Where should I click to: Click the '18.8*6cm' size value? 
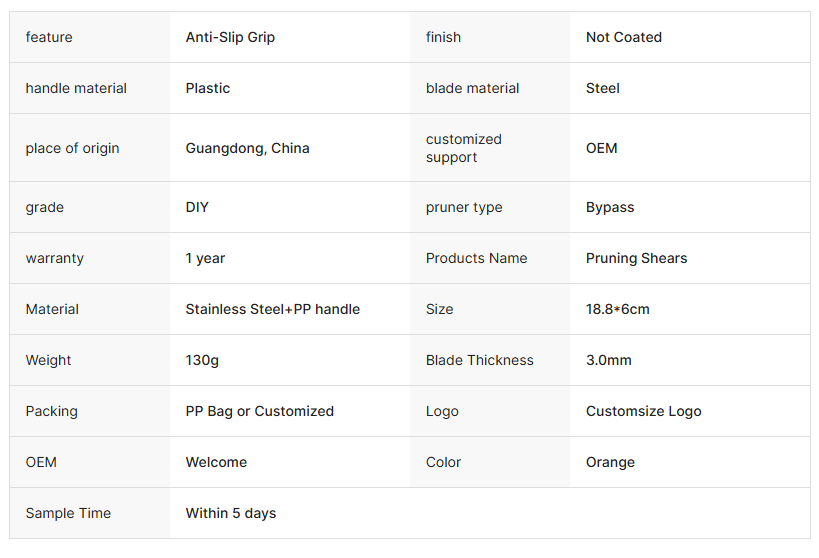click(617, 309)
